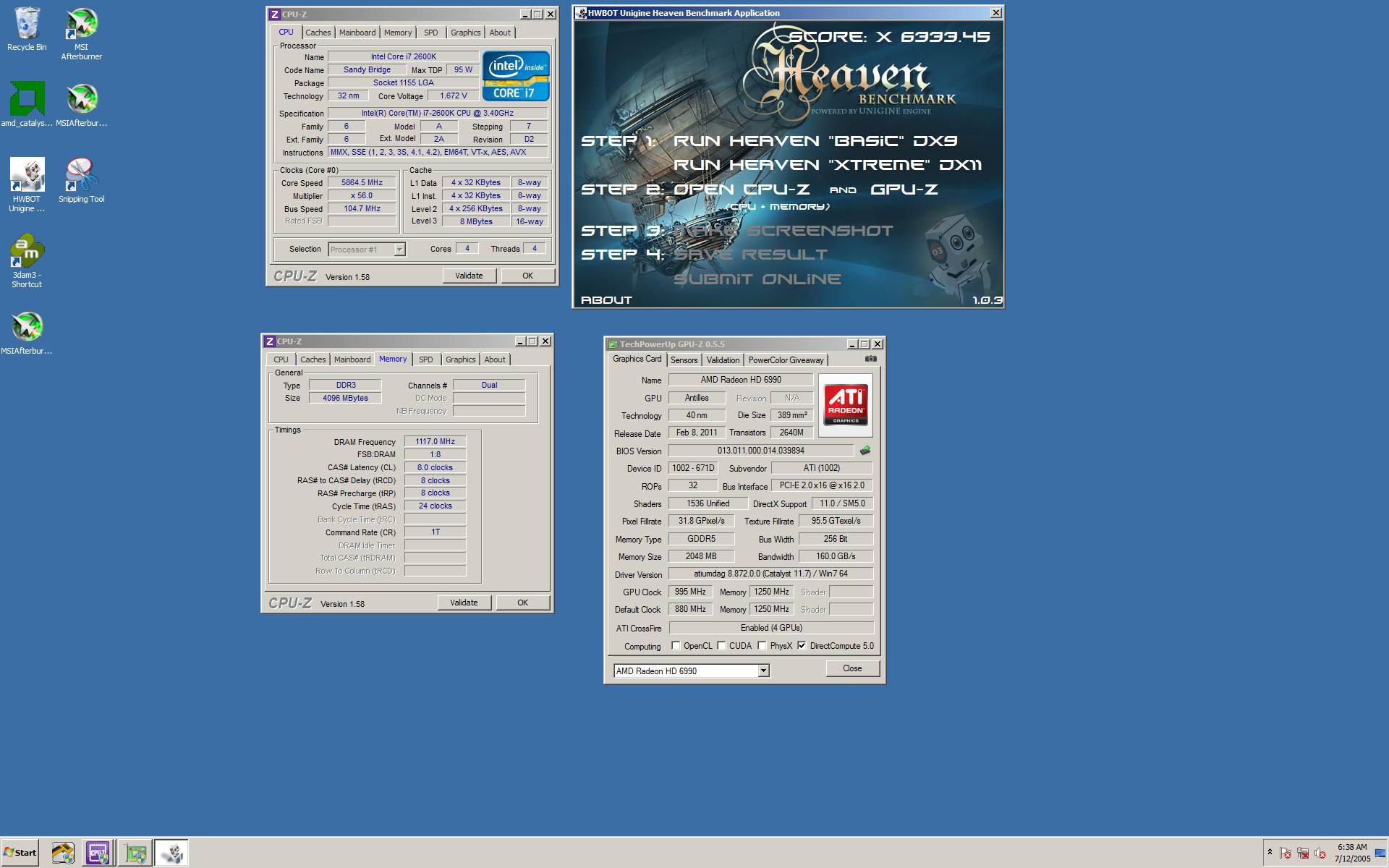1389x868 pixels.
Task: Show hidden system tray icons arrow
Action: click(1270, 853)
